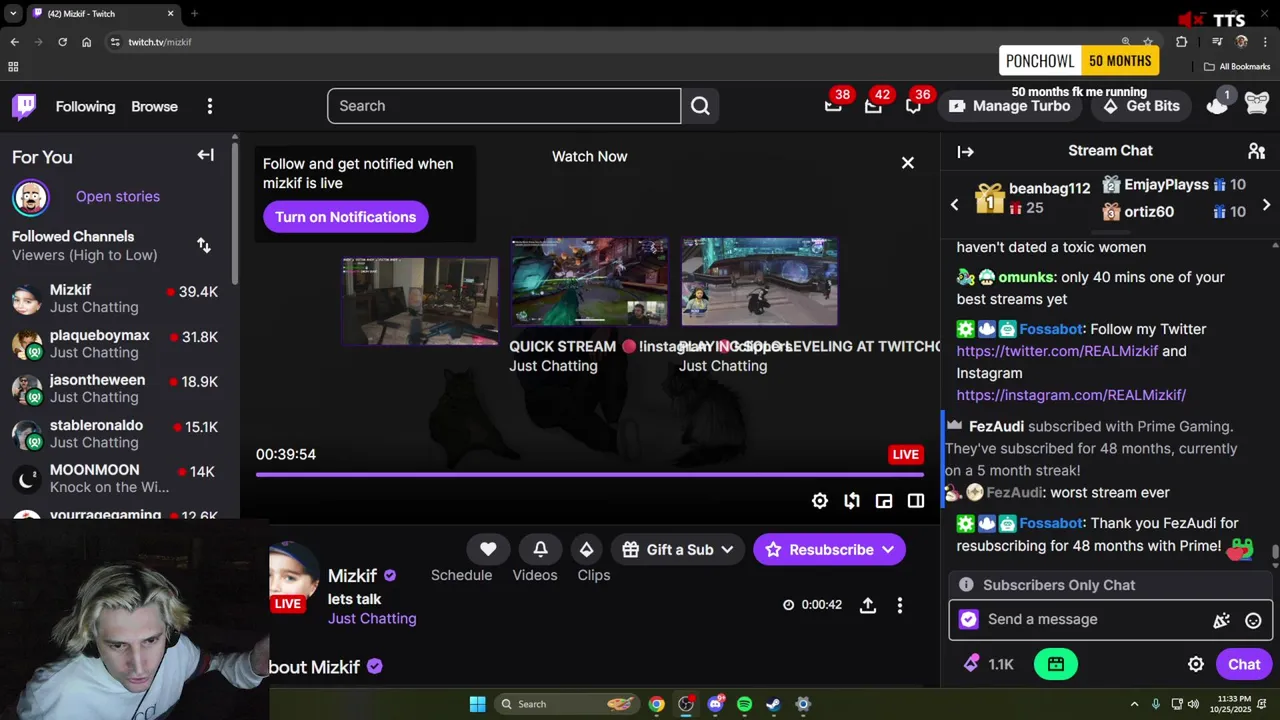Open the Twitch home logo
The height and width of the screenshot is (720, 1280).
(x=24, y=106)
